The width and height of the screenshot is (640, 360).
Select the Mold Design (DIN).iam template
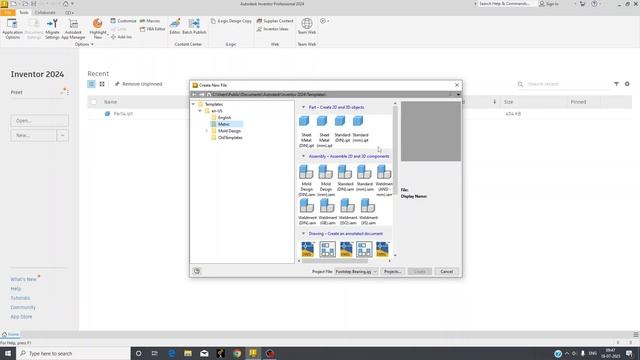click(x=307, y=180)
